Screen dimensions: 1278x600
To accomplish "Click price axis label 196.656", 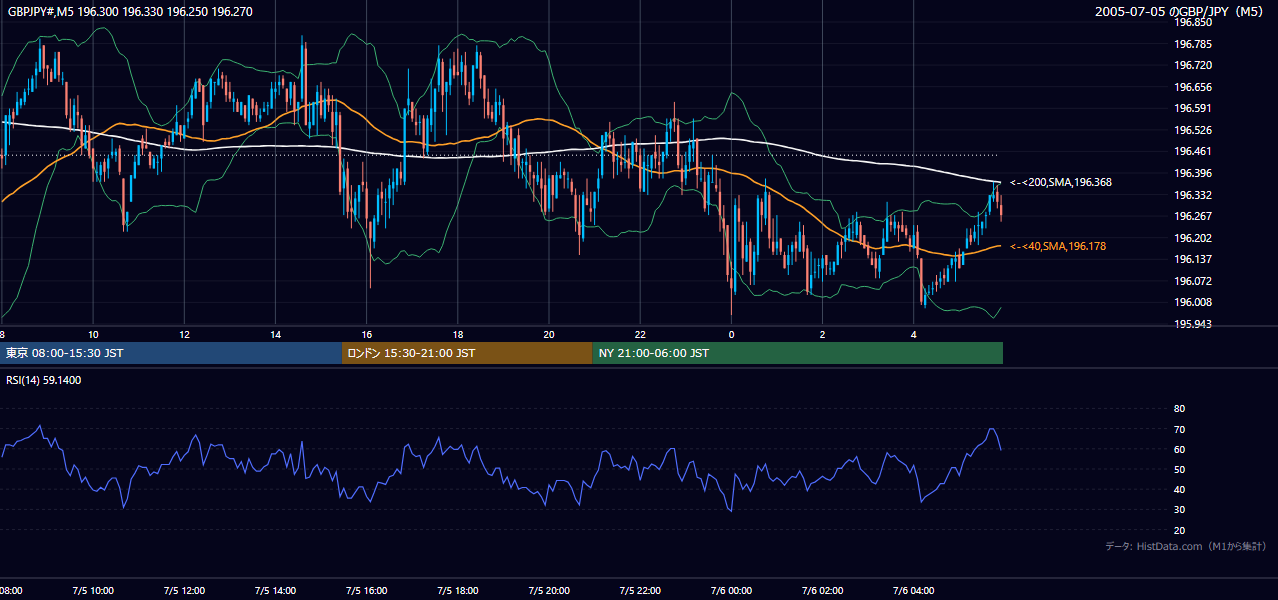I will [1192, 87].
